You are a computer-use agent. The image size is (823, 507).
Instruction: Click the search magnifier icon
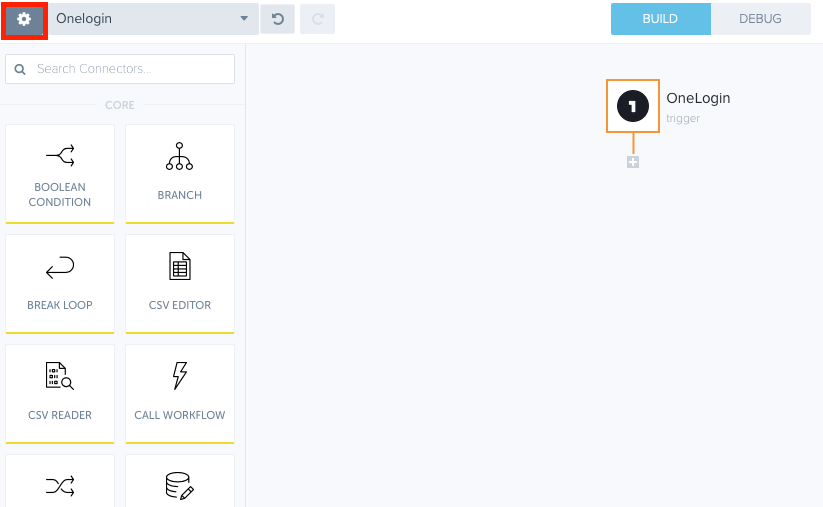pyautogui.click(x=20, y=69)
